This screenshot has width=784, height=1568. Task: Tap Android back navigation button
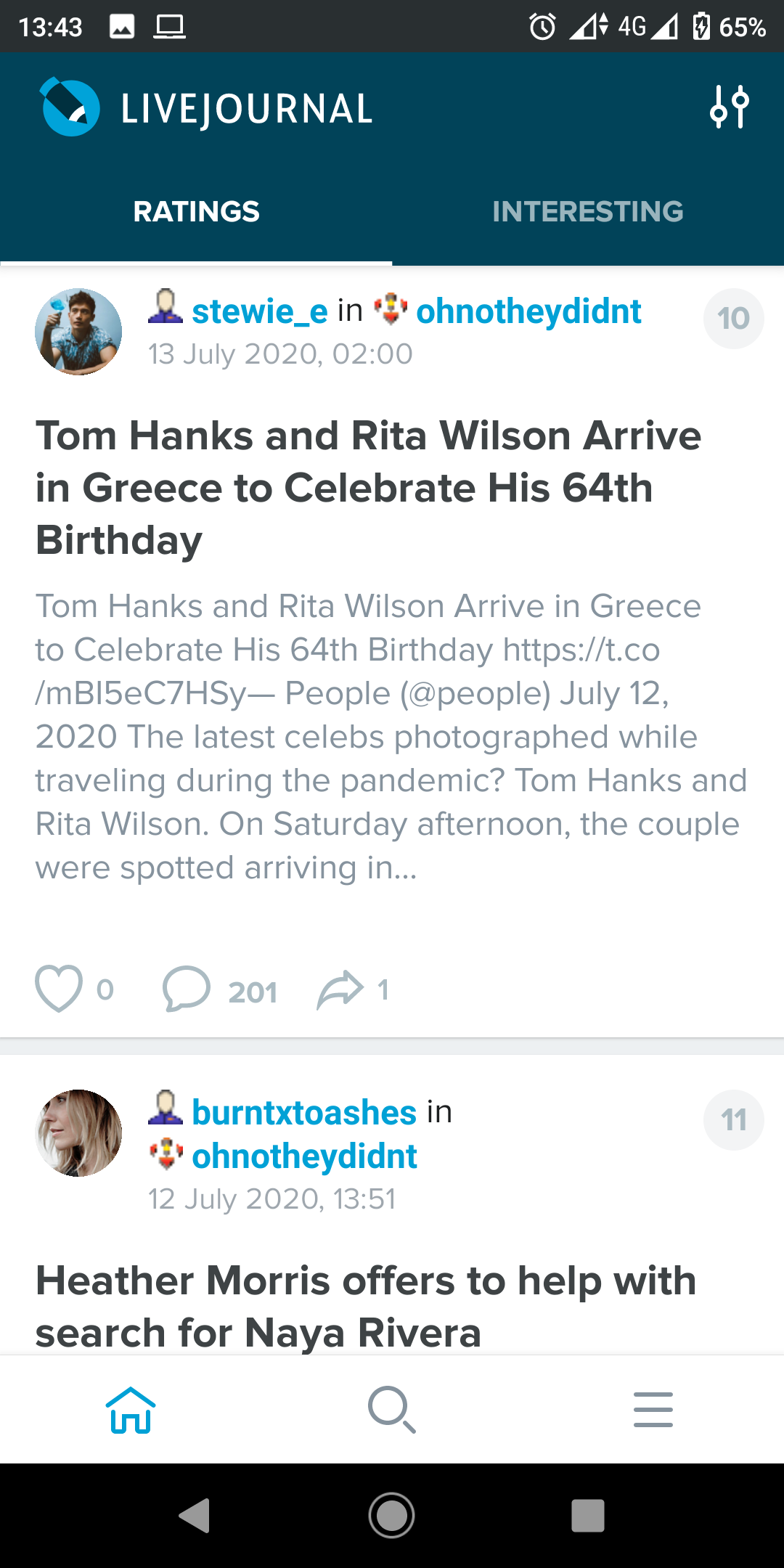pos(195,1516)
